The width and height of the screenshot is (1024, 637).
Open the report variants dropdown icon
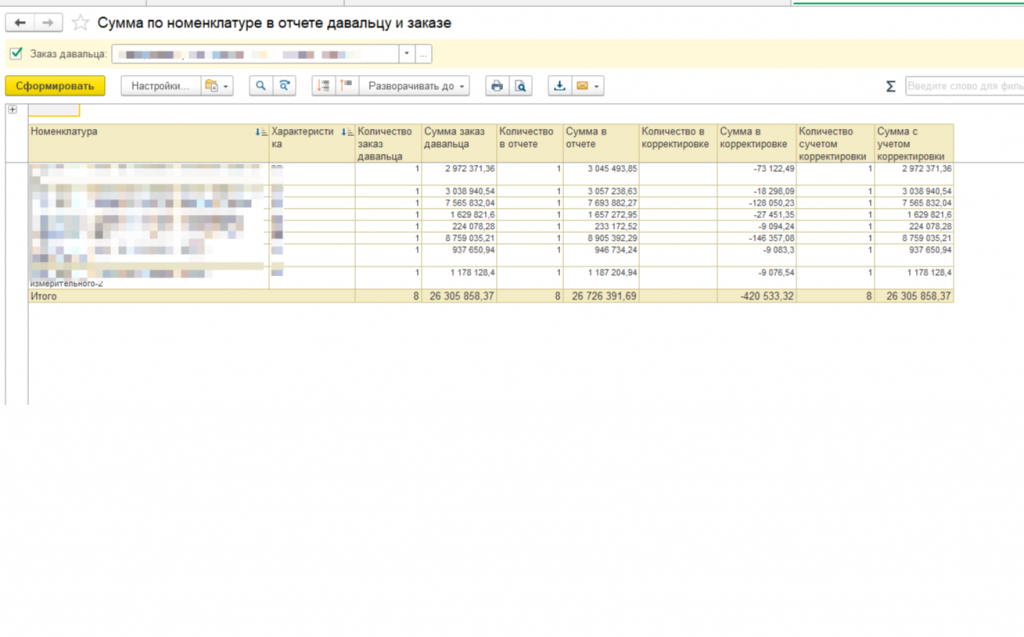pos(217,86)
